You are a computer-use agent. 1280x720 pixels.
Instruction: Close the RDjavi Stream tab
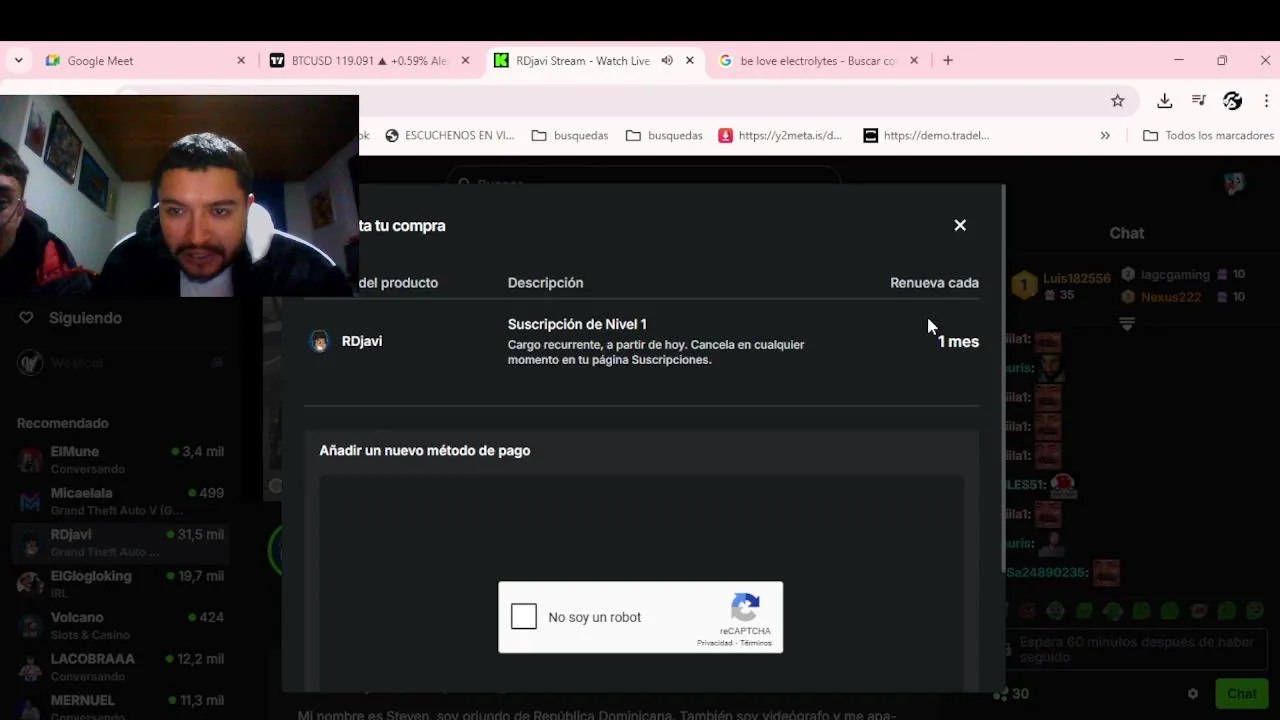pos(689,60)
